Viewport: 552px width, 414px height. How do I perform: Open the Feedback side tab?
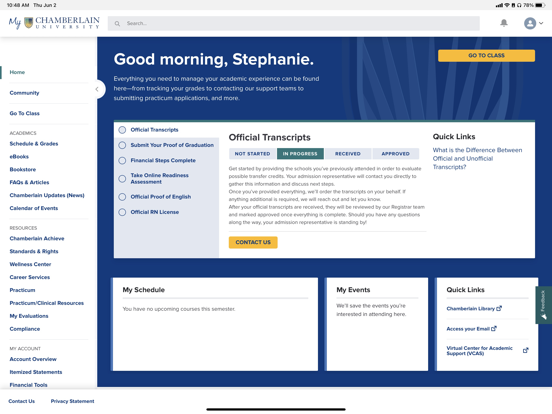click(x=544, y=305)
